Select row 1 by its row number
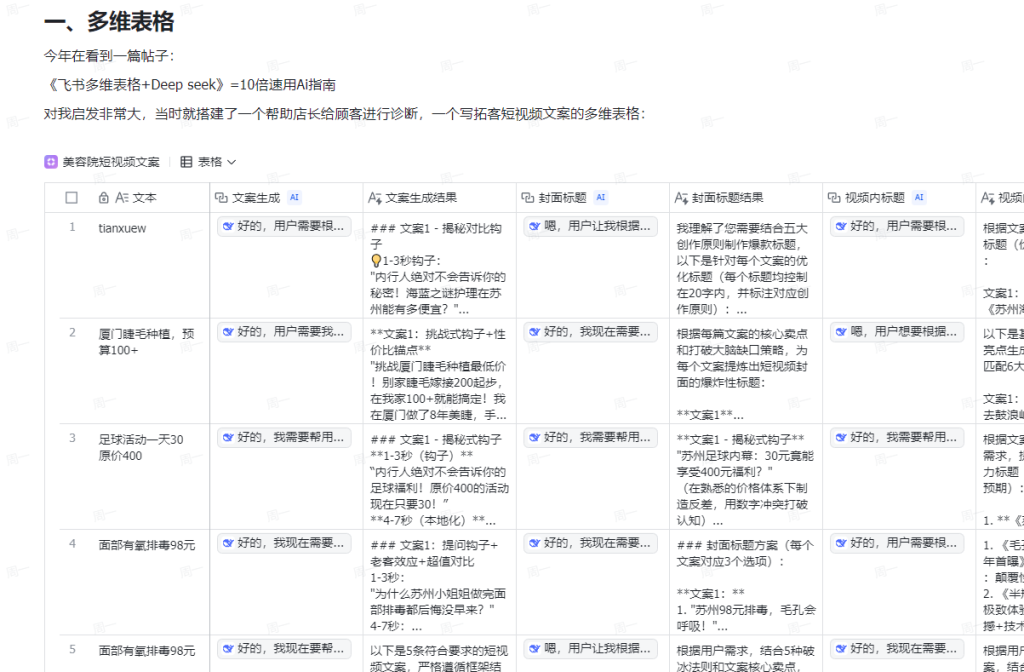Image resolution: width=1024 pixels, height=672 pixels. click(72, 227)
